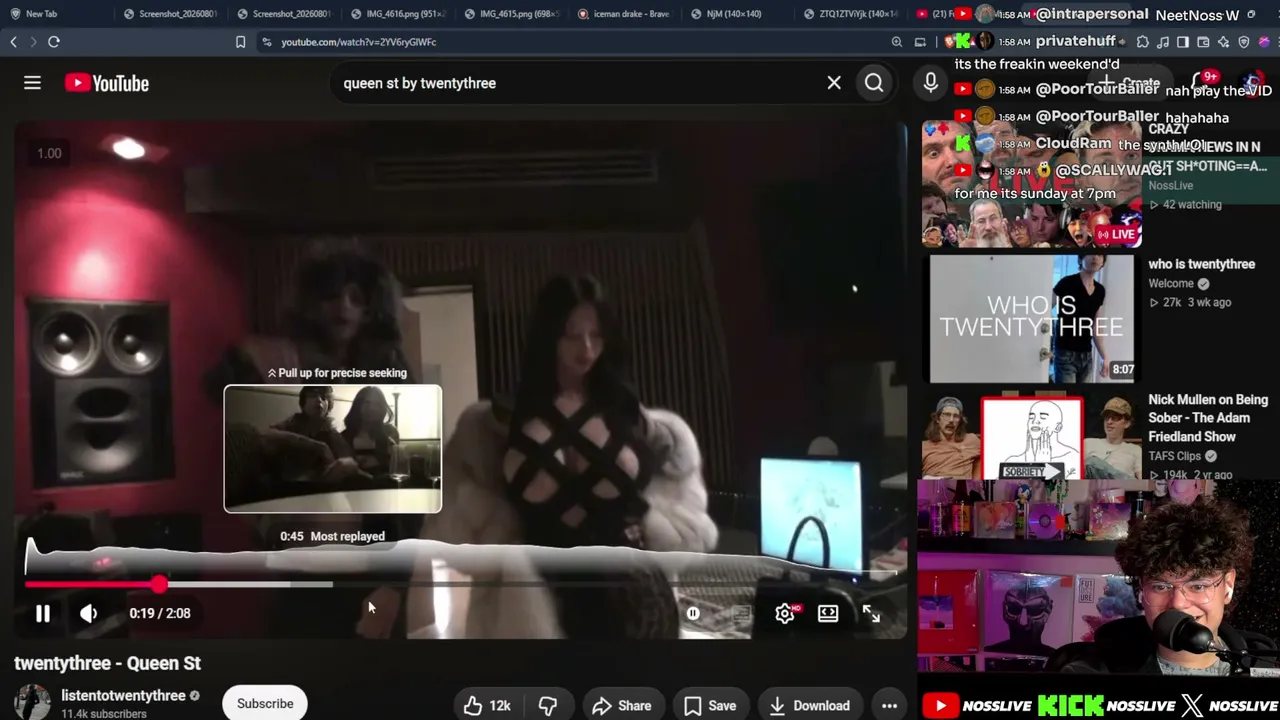Open the YouTube guide hamburger menu
Viewport: 1280px width, 720px height.
click(x=32, y=83)
